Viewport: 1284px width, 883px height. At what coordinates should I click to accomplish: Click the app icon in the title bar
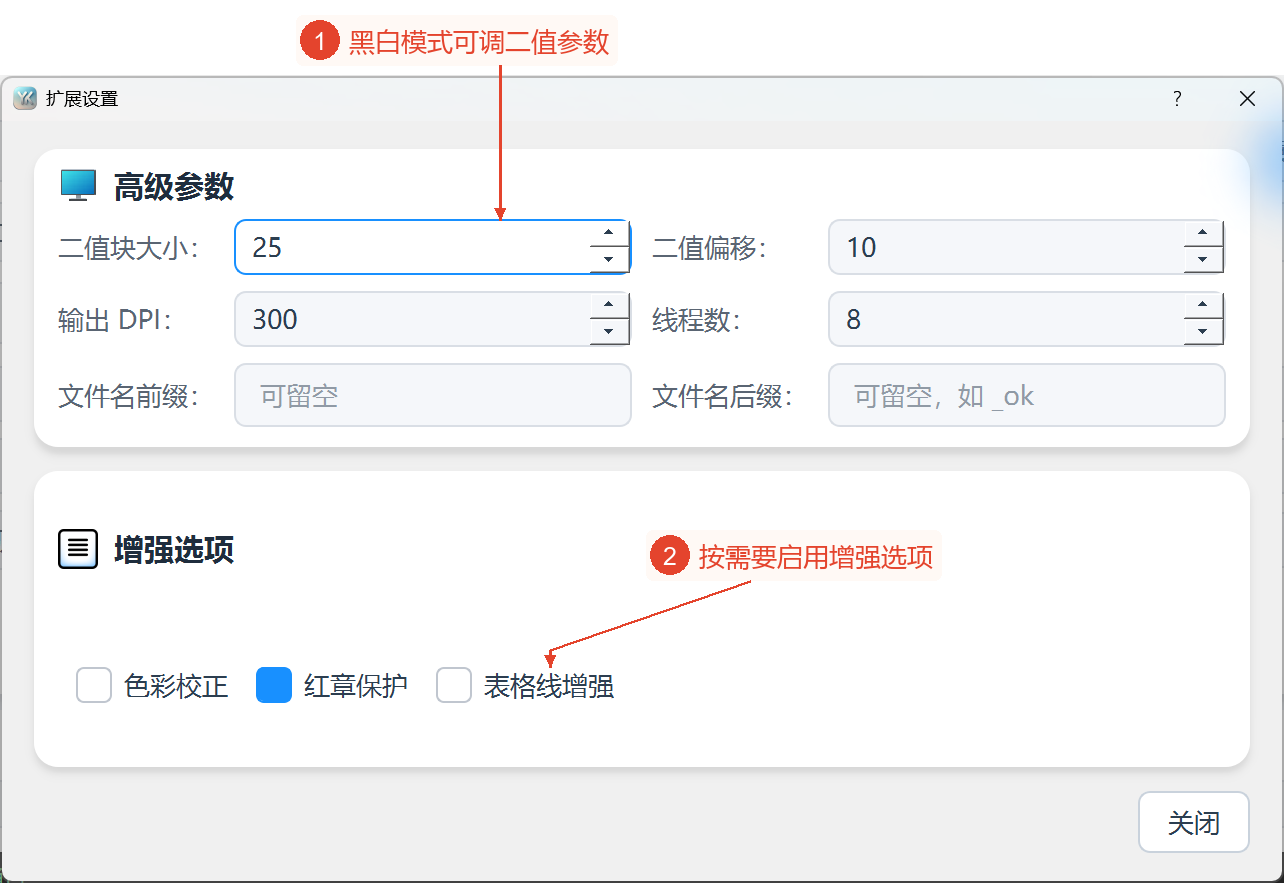(25, 98)
